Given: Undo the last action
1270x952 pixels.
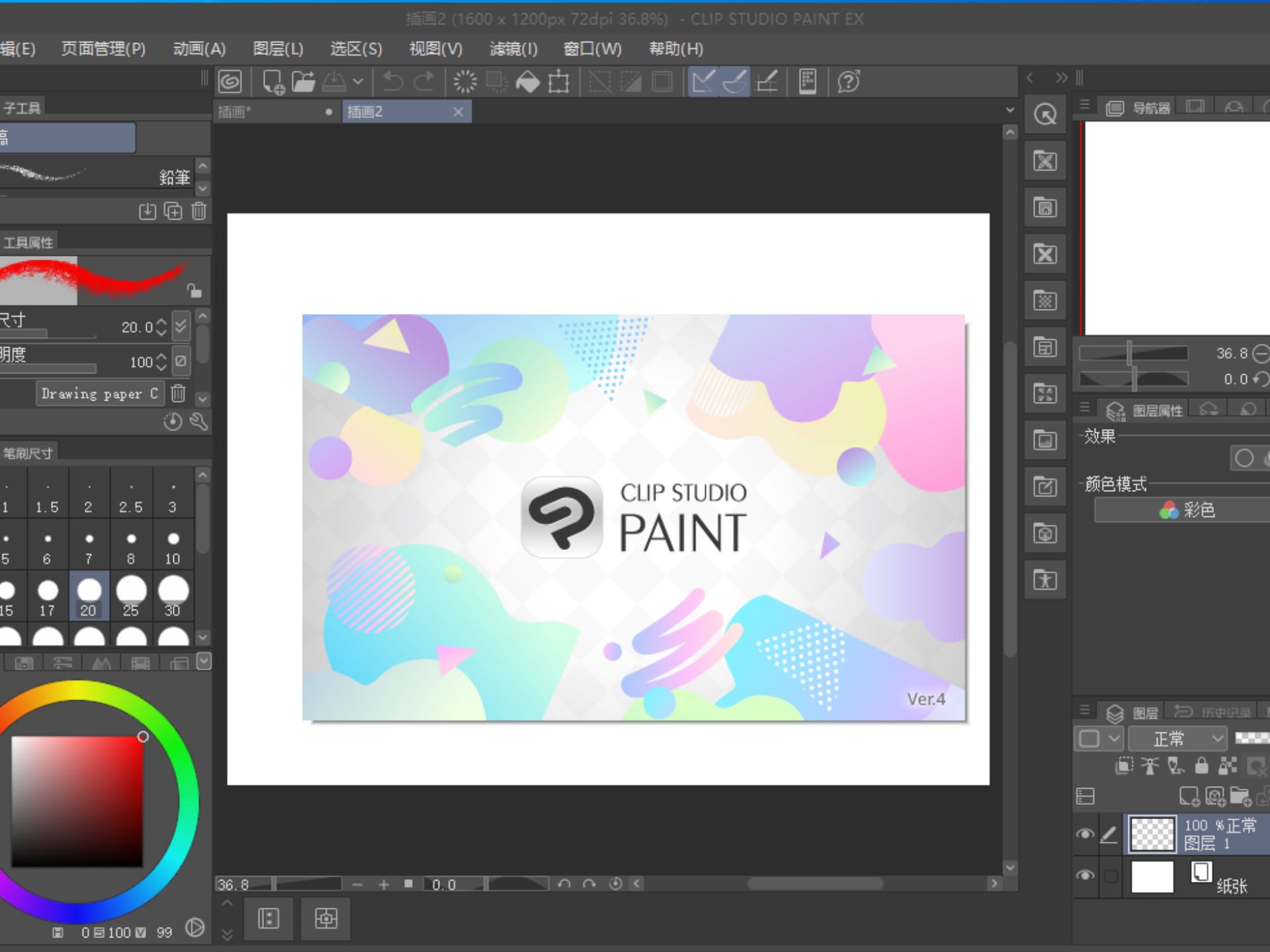Looking at the screenshot, I should pyautogui.click(x=393, y=82).
